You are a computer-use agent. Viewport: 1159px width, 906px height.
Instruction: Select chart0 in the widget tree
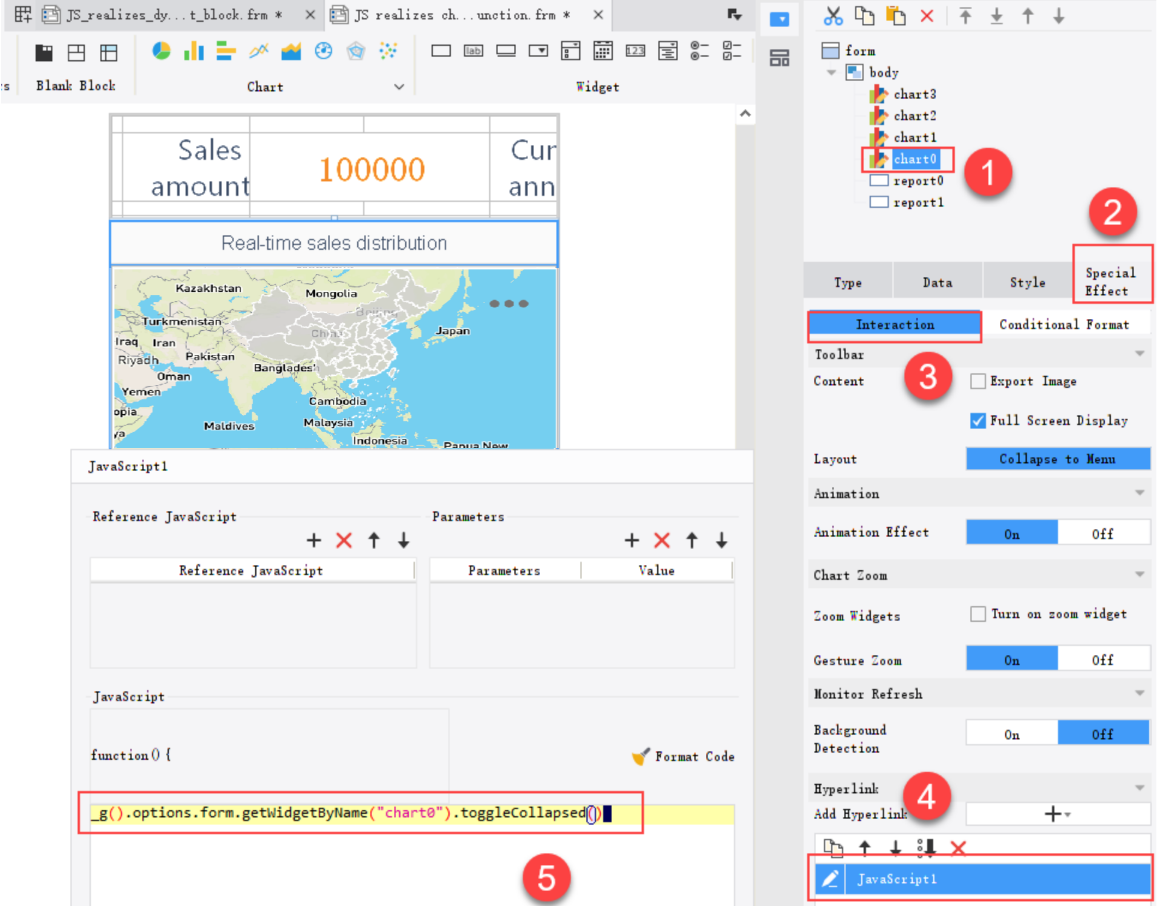(x=914, y=159)
